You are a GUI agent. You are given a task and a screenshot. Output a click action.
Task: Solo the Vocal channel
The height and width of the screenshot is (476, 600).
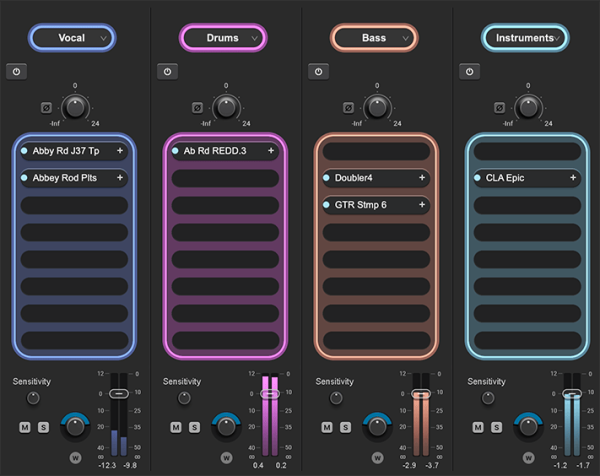click(x=43, y=427)
